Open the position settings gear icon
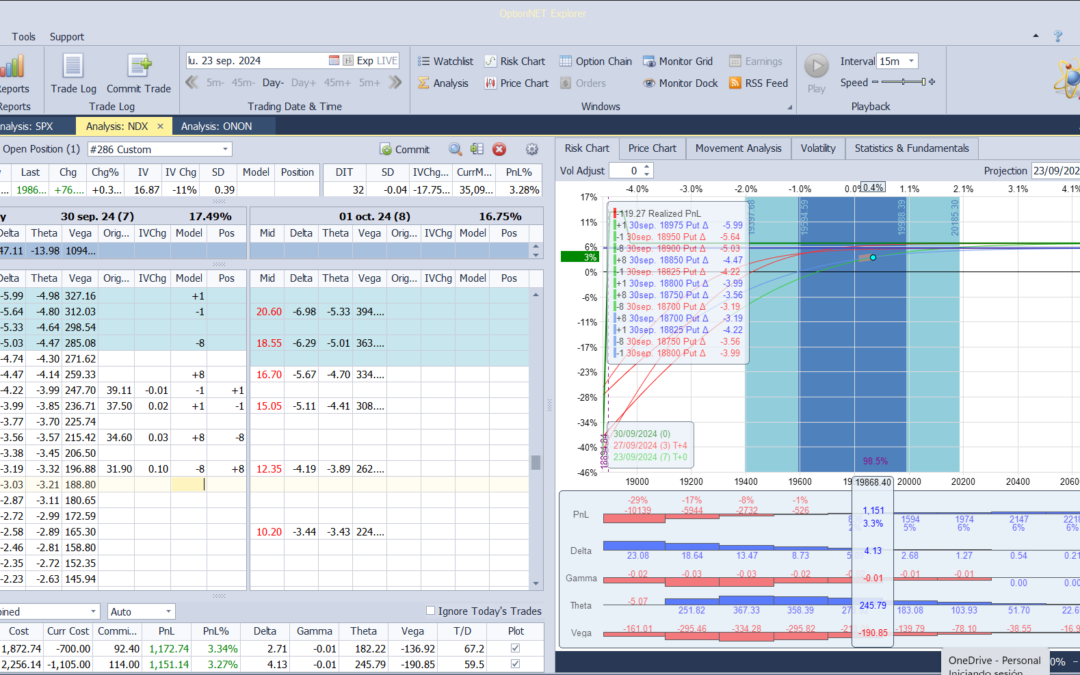The width and height of the screenshot is (1080, 675). click(x=532, y=149)
